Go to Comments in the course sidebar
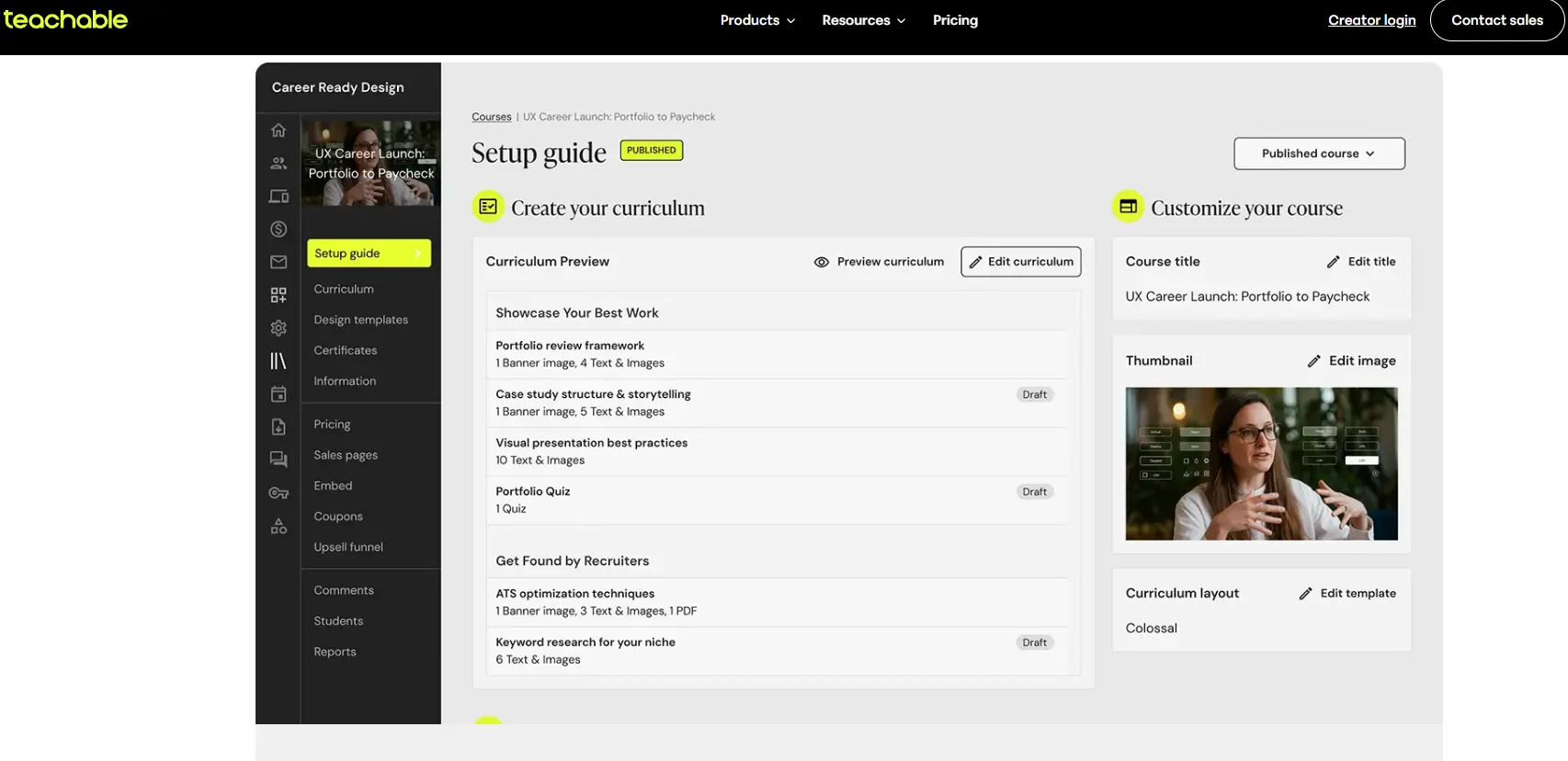The height and width of the screenshot is (761, 1568). 344,590
